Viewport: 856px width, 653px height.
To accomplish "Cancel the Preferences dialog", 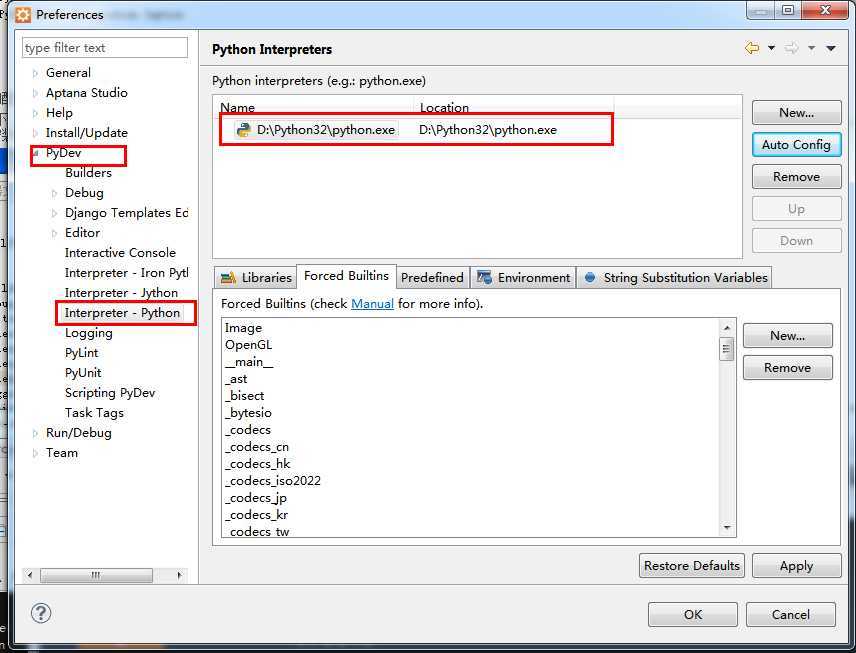I will [790, 615].
